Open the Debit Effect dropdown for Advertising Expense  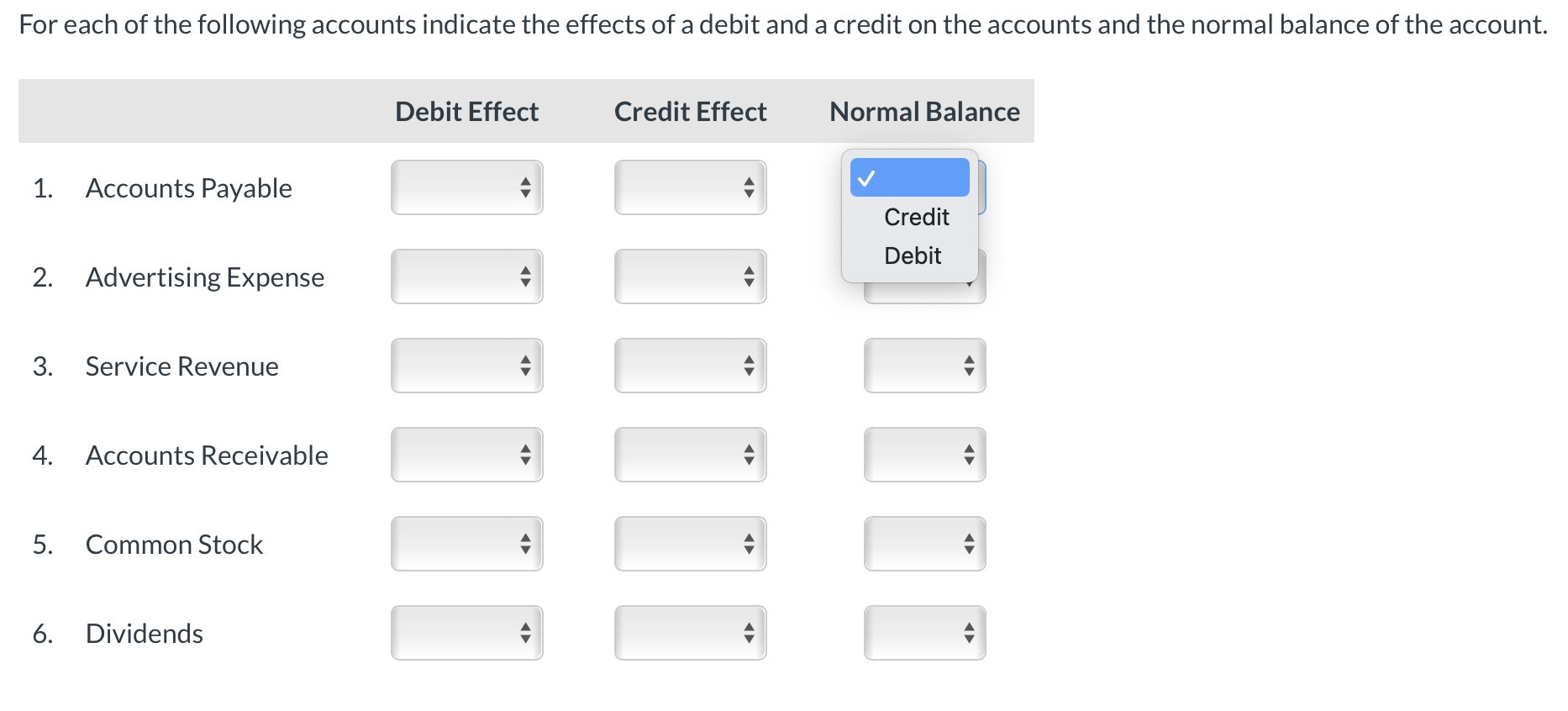(466, 276)
